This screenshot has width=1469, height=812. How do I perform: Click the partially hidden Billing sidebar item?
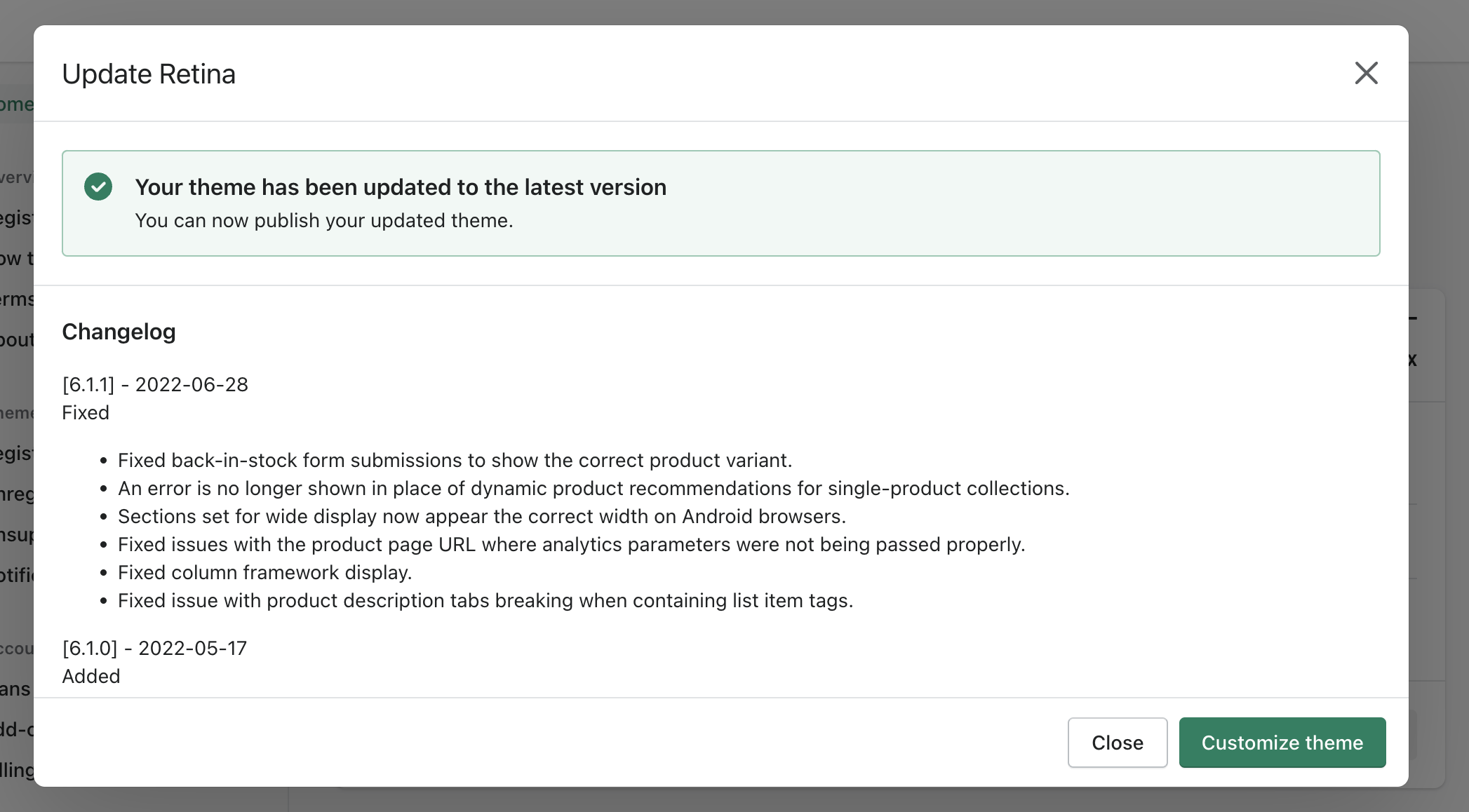[17, 770]
